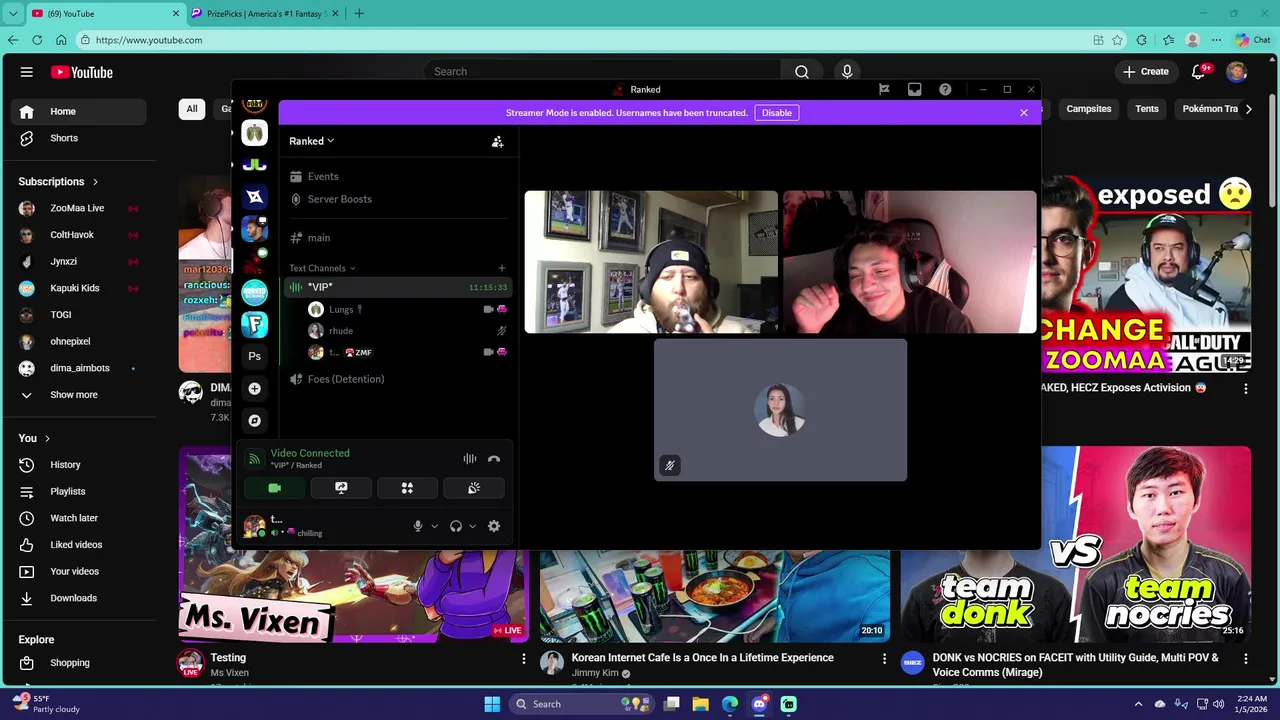
Task: Open Discord help question mark icon
Action: click(945, 89)
